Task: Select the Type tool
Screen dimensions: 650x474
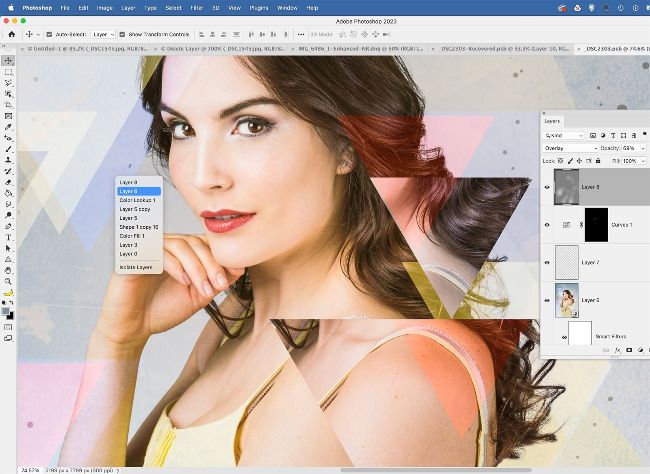Action: point(9,236)
